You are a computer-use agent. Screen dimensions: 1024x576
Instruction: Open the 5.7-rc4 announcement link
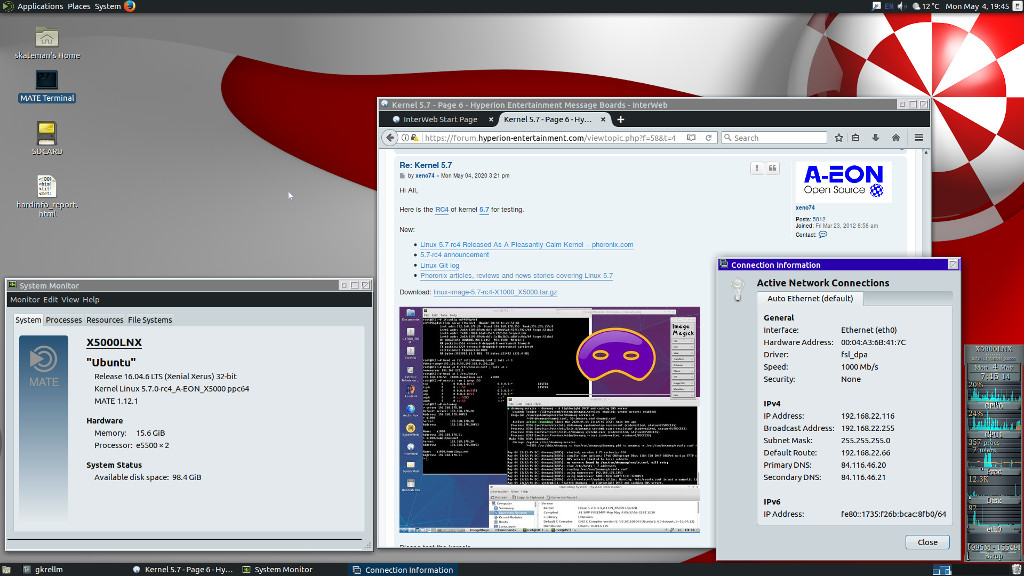455,255
